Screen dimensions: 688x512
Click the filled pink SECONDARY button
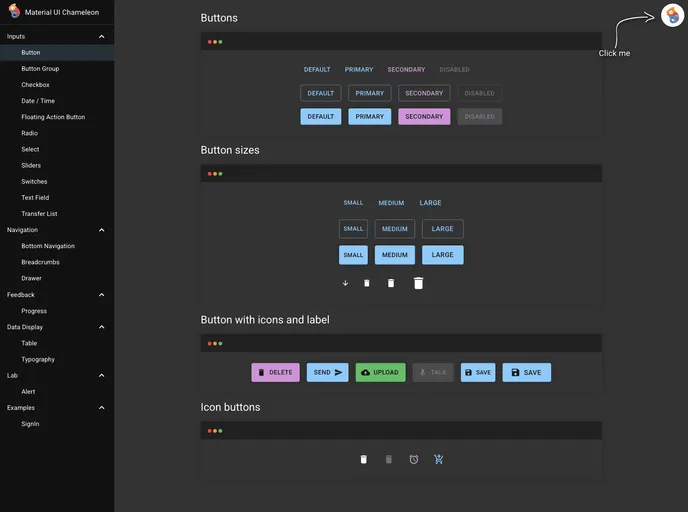tap(424, 117)
